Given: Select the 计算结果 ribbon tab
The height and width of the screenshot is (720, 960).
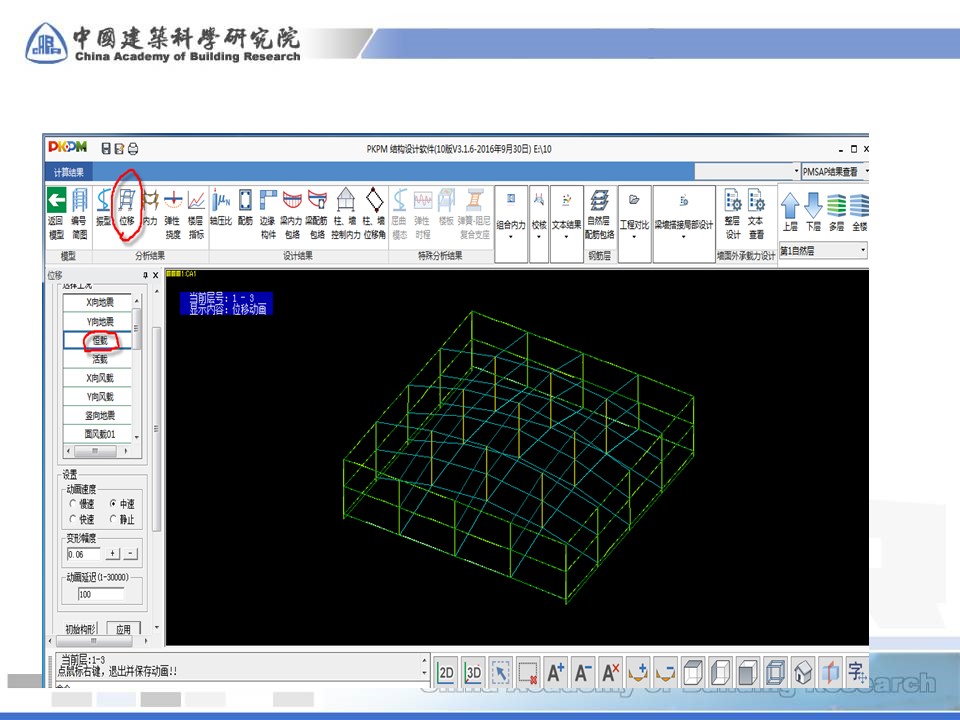Looking at the screenshot, I should (x=68, y=173).
